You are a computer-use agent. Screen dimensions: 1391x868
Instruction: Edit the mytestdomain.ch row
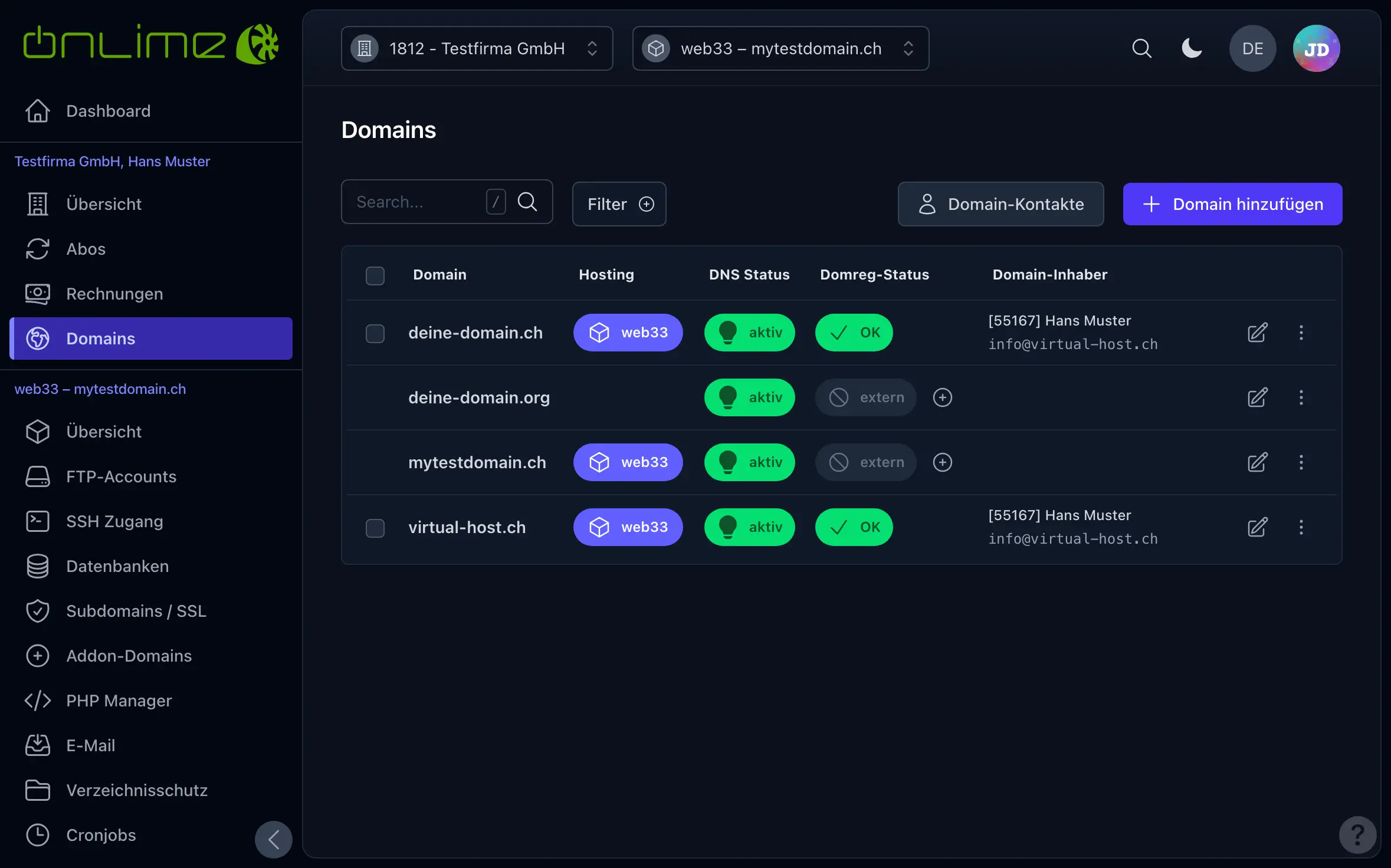[1257, 462]
